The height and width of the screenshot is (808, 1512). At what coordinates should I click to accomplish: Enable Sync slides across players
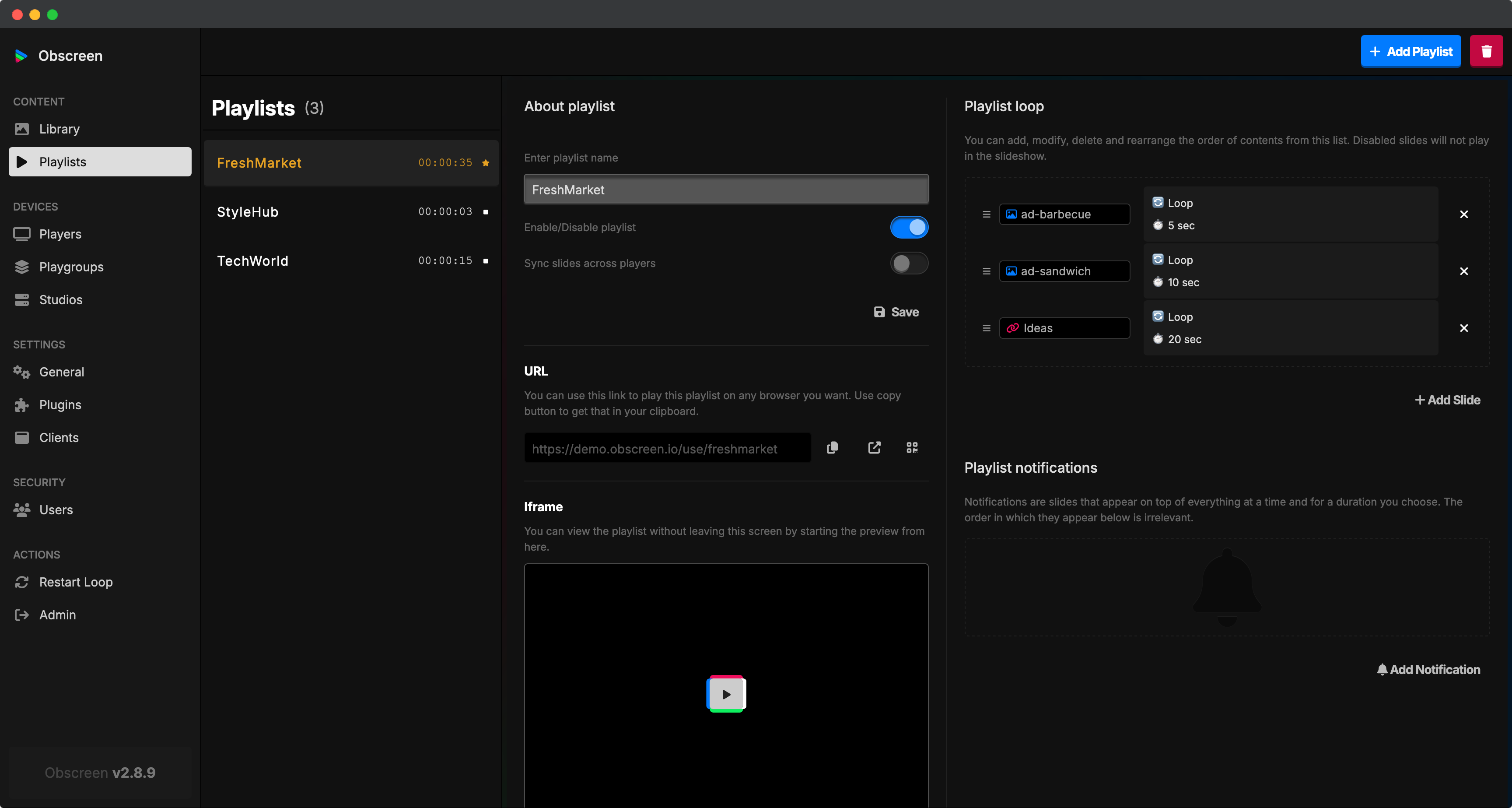coord(909,263)
